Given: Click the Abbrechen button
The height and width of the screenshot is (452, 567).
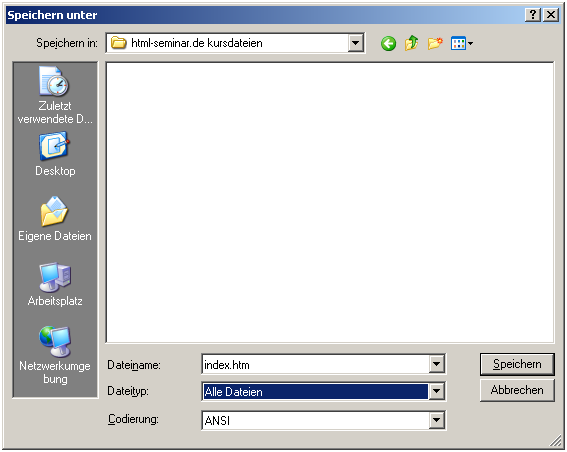Looking at the screenshot, I should [x=517, y=390].
